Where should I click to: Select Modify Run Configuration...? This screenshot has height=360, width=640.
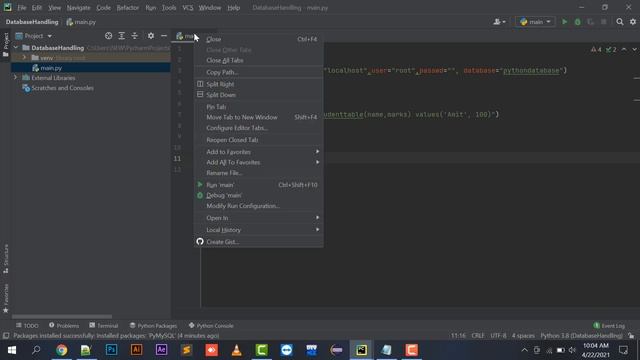tap(258, 206)
